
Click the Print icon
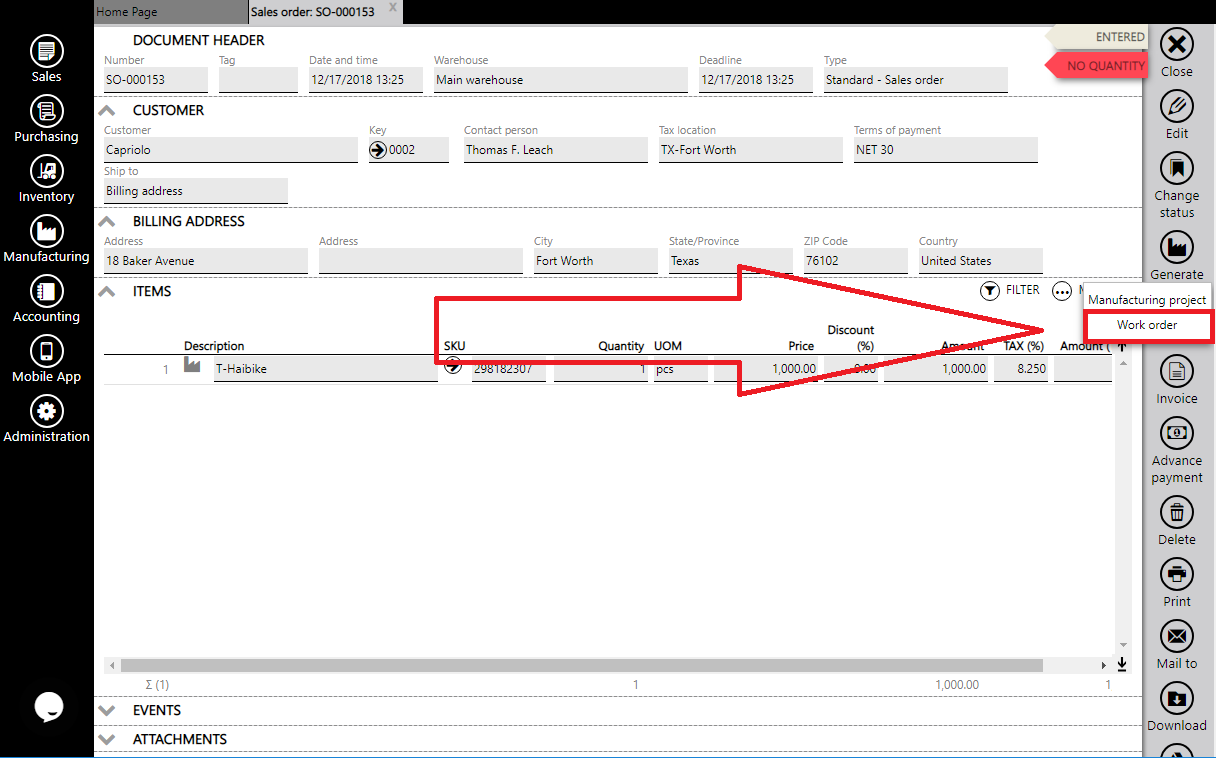tap(1176, 574)
